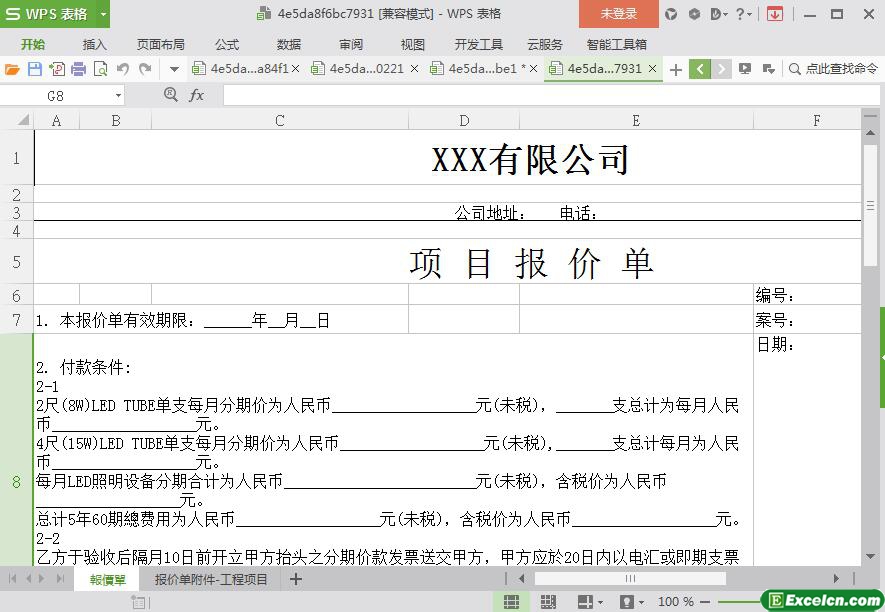Viewport: 885px width, 612px height.
Task: Select column C header
Action: click(279, 120)
